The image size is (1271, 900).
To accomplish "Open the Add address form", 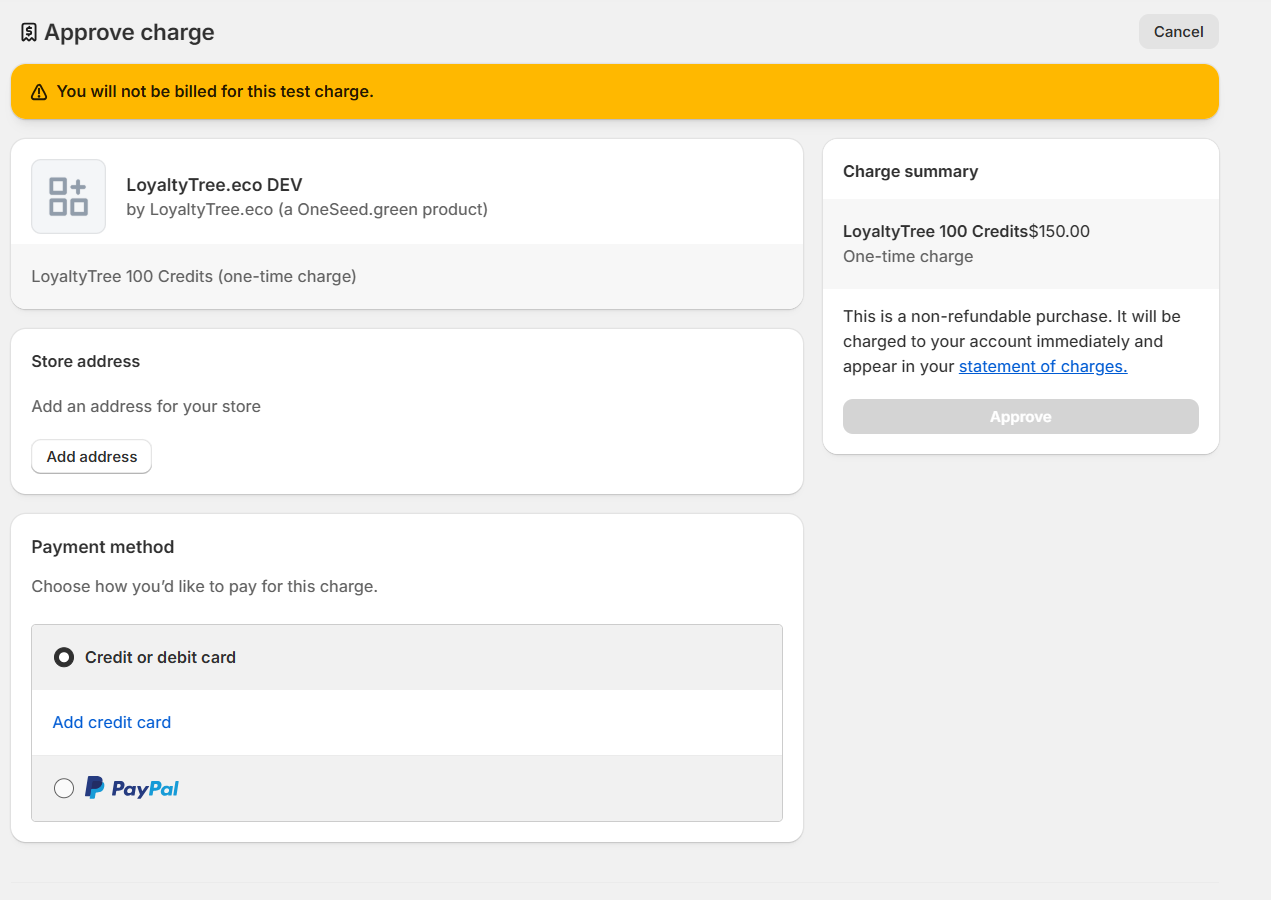I will click(91, 456).
